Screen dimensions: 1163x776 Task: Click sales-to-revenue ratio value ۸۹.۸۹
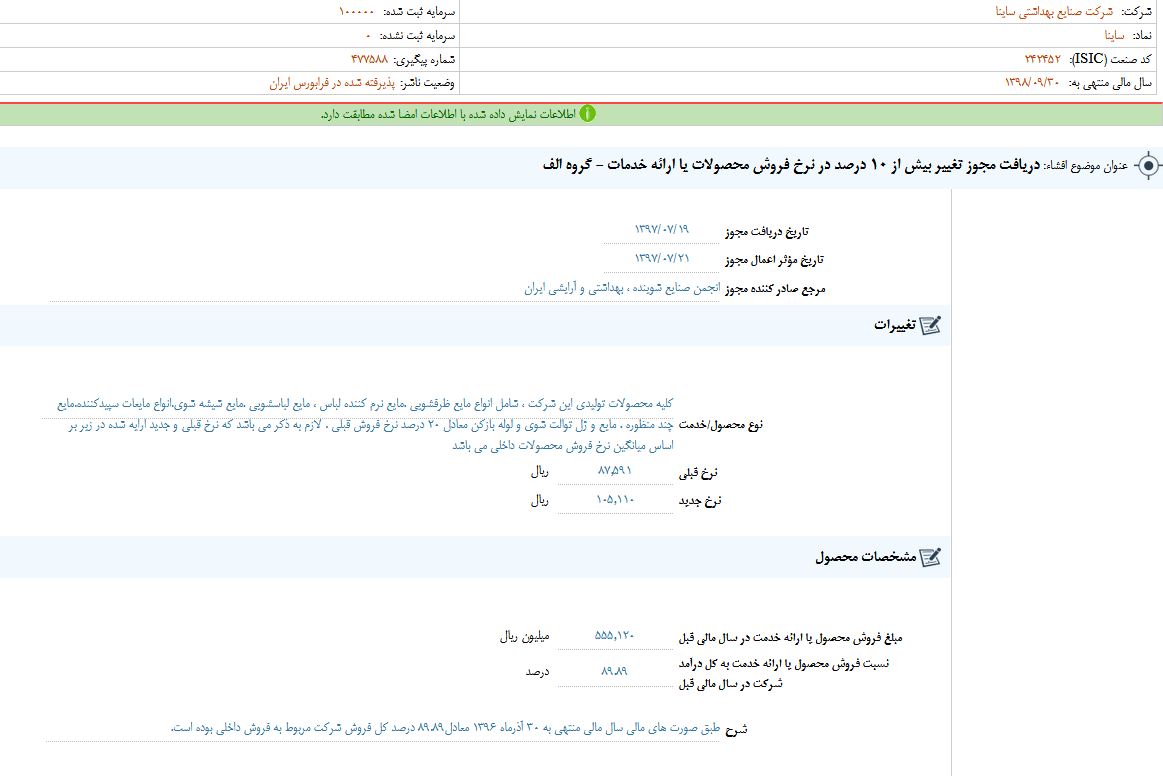(x=614, y=671)
